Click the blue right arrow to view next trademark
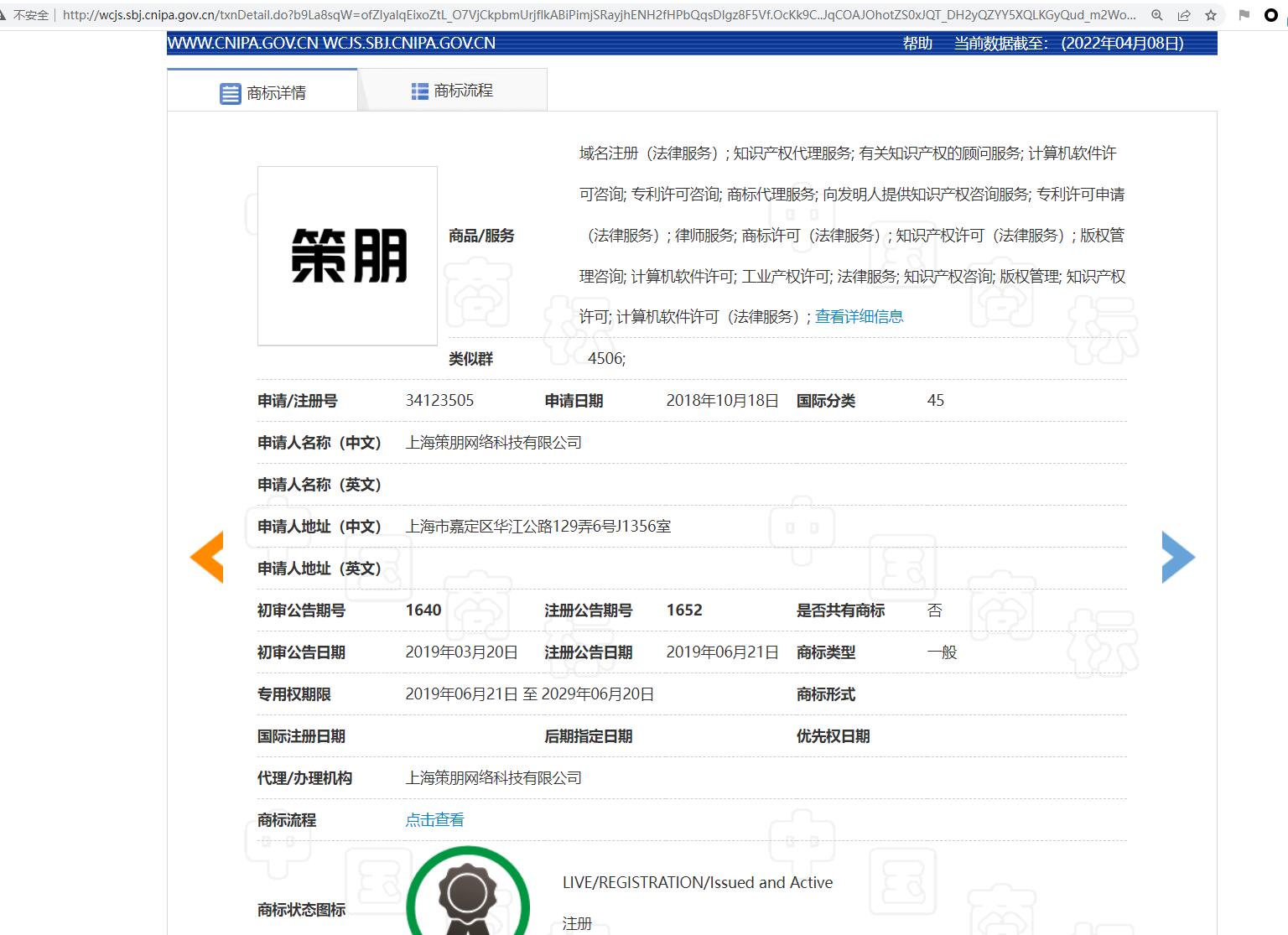Screen dimensions: 1288x935 [1178, 556]
